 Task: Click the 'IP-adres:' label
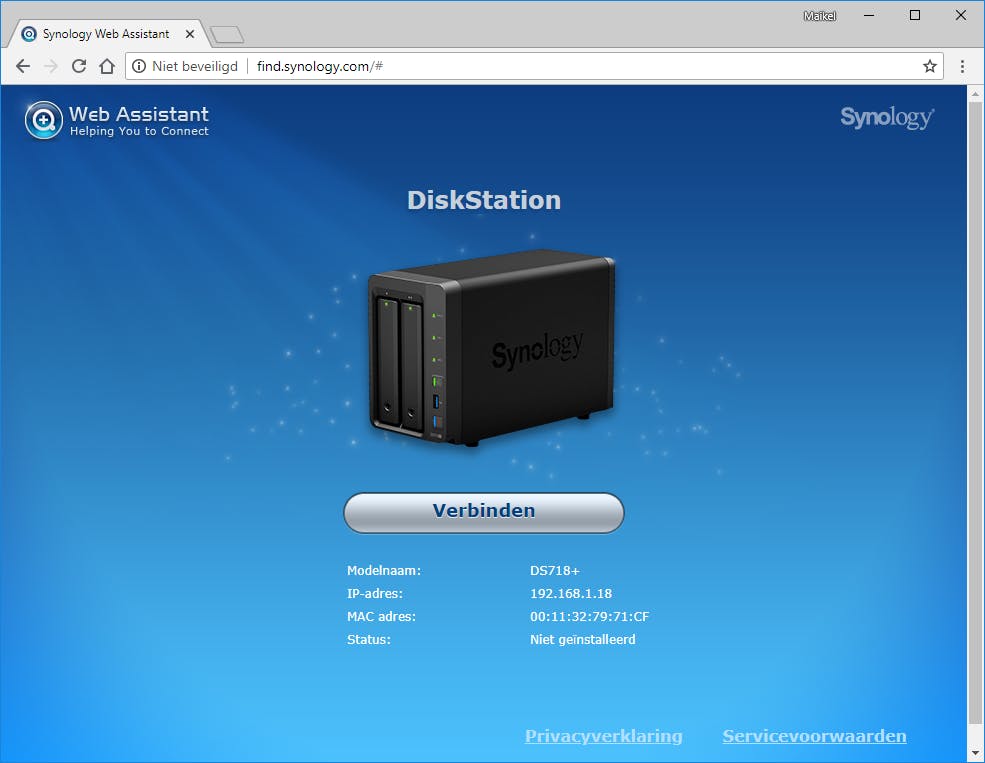pyautogui.click(x=375, y=593)
